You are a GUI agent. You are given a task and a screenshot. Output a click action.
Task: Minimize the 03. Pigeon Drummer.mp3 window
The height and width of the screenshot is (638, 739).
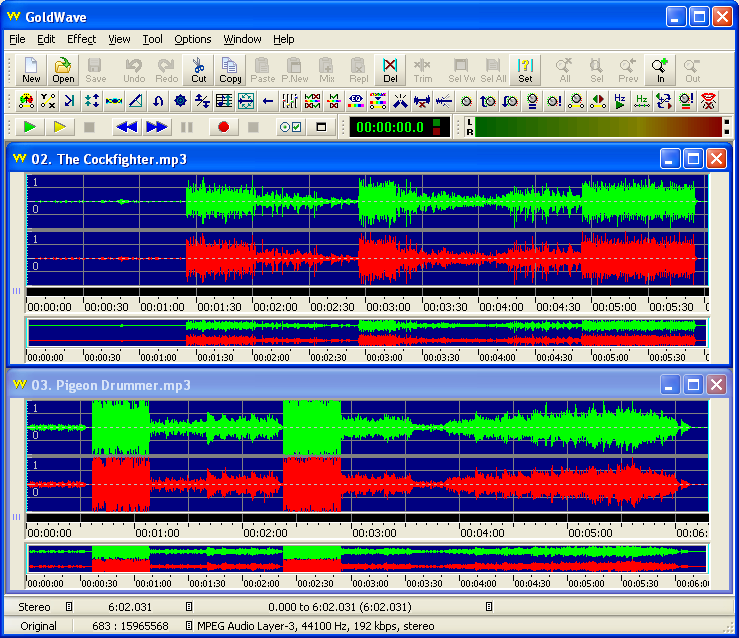pyautogui.click(x=669, y=385)
